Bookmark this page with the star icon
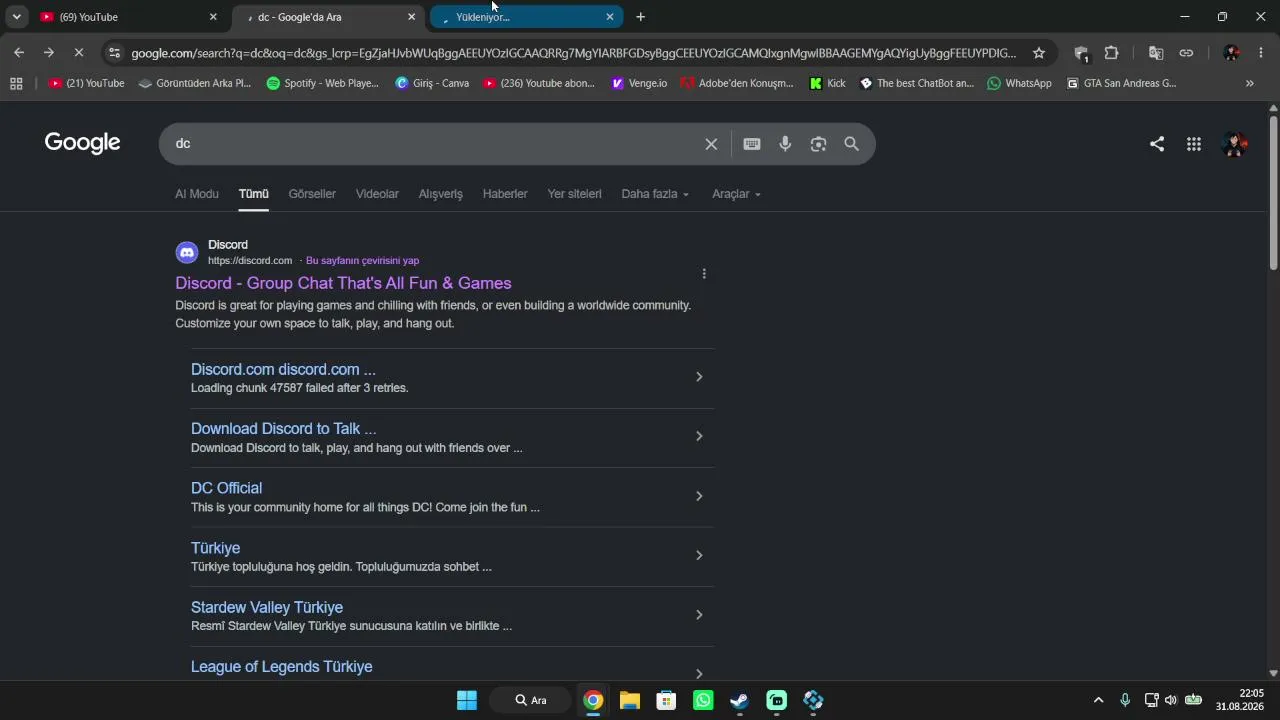Viewport: 1280px width, 720px height. point(1039,53)
